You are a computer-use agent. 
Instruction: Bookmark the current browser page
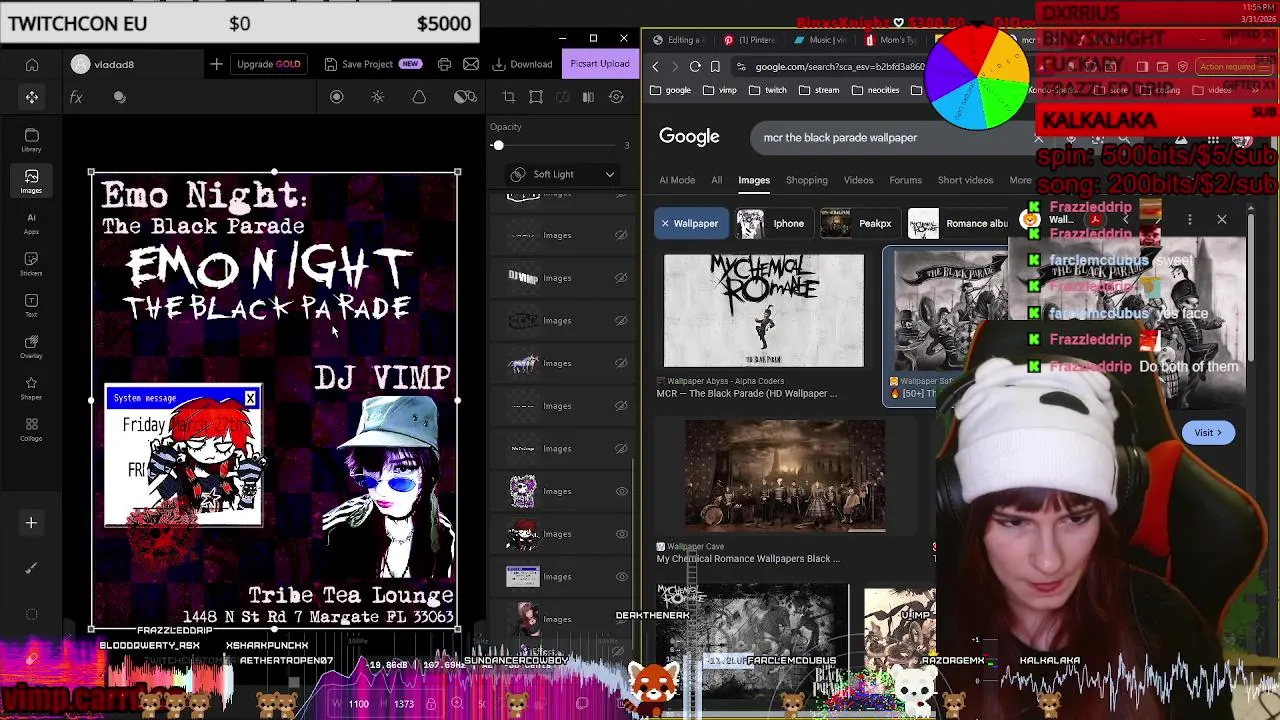(x=715, y=67)
